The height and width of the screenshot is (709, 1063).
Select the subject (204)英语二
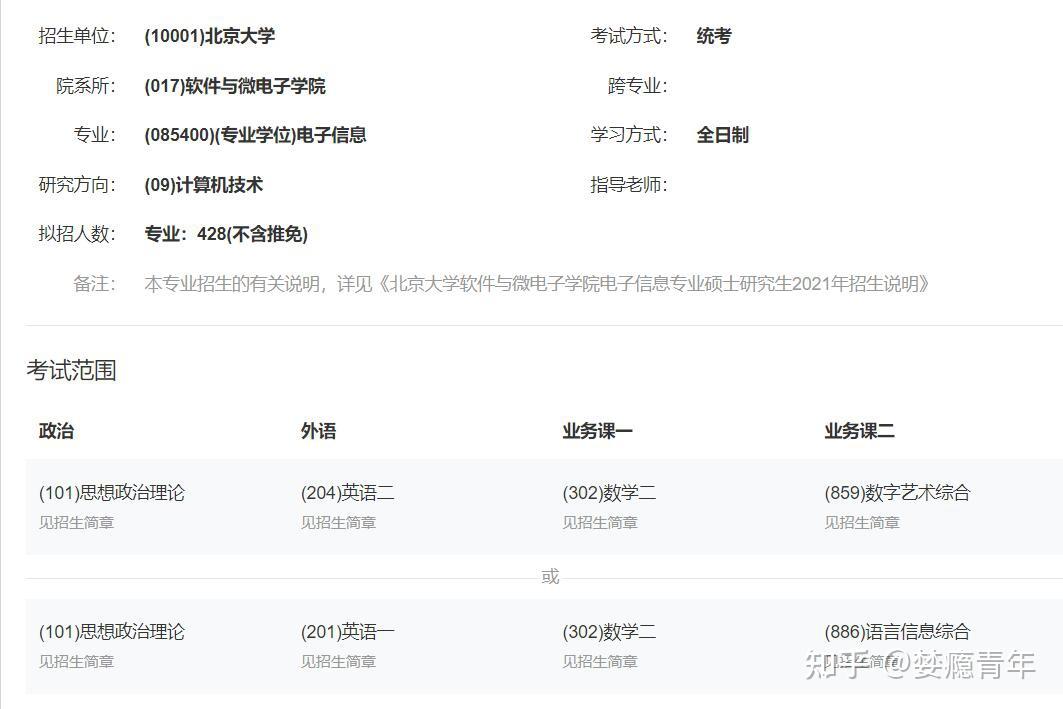[x=347, y=493]
